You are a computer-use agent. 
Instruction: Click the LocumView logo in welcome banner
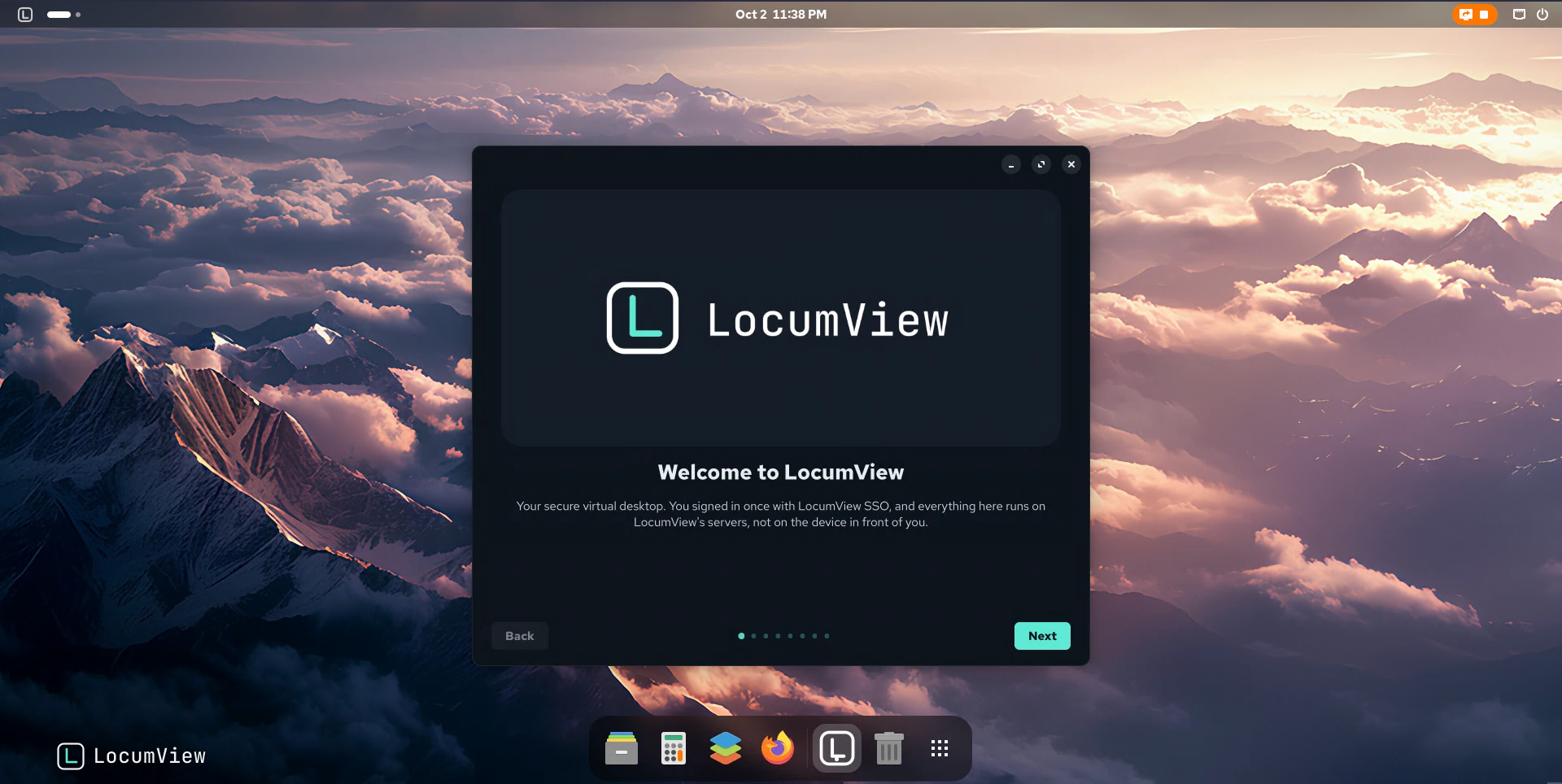(779, 318)
